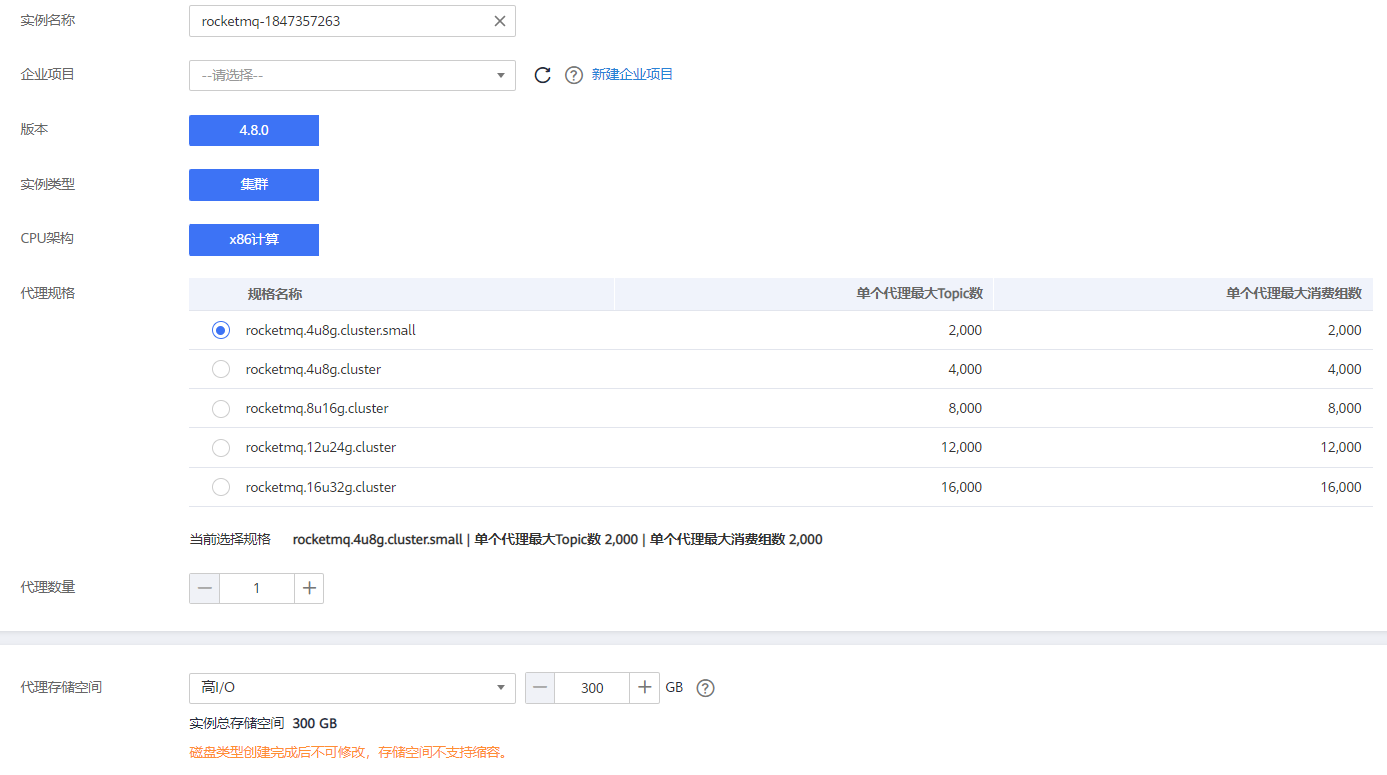This screenshot has height=775, width=1387.
Task: Click consumer group value 16,000 cell
Action: pyautogui.click(x=1341, y=487)
